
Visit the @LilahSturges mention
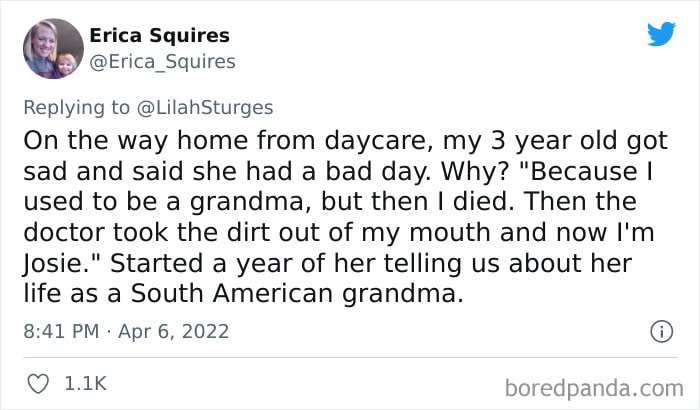point(204,108)
